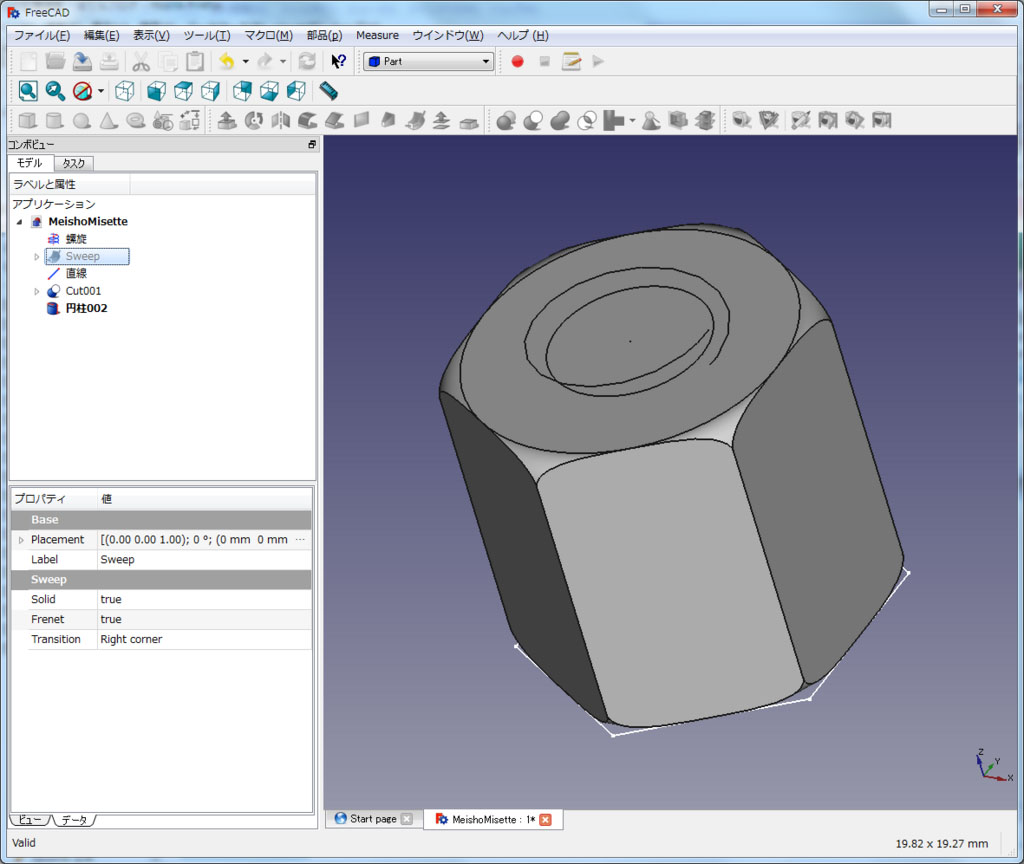Select the top view cube icon
The width and height of the screenshot is (1024, 864).
point(184,91)
